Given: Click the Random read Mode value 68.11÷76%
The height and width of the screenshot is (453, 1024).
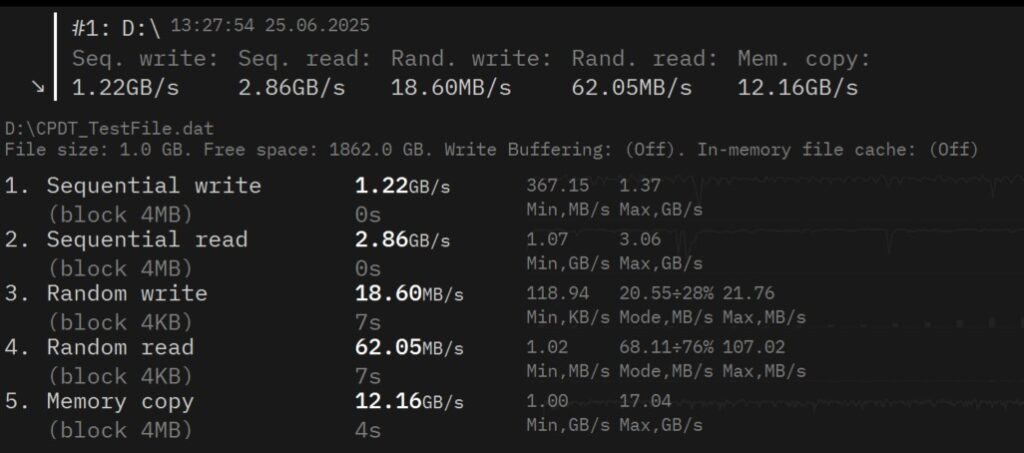Looking at the screenshot, I should tap(662, 347).
